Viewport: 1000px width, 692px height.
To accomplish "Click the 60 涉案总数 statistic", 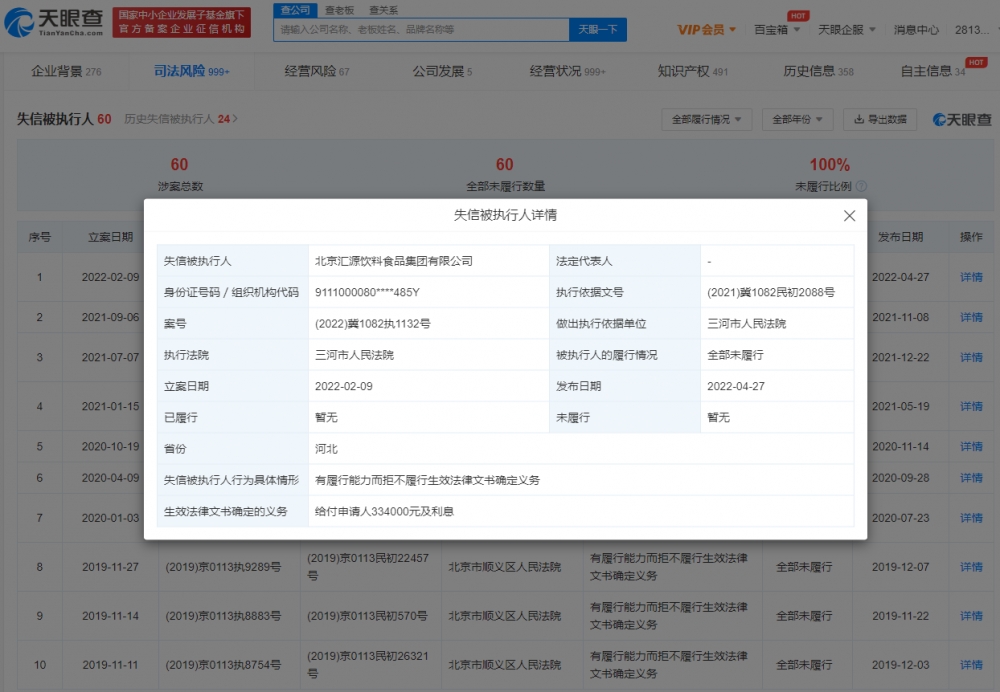I will tap(180, 174).
